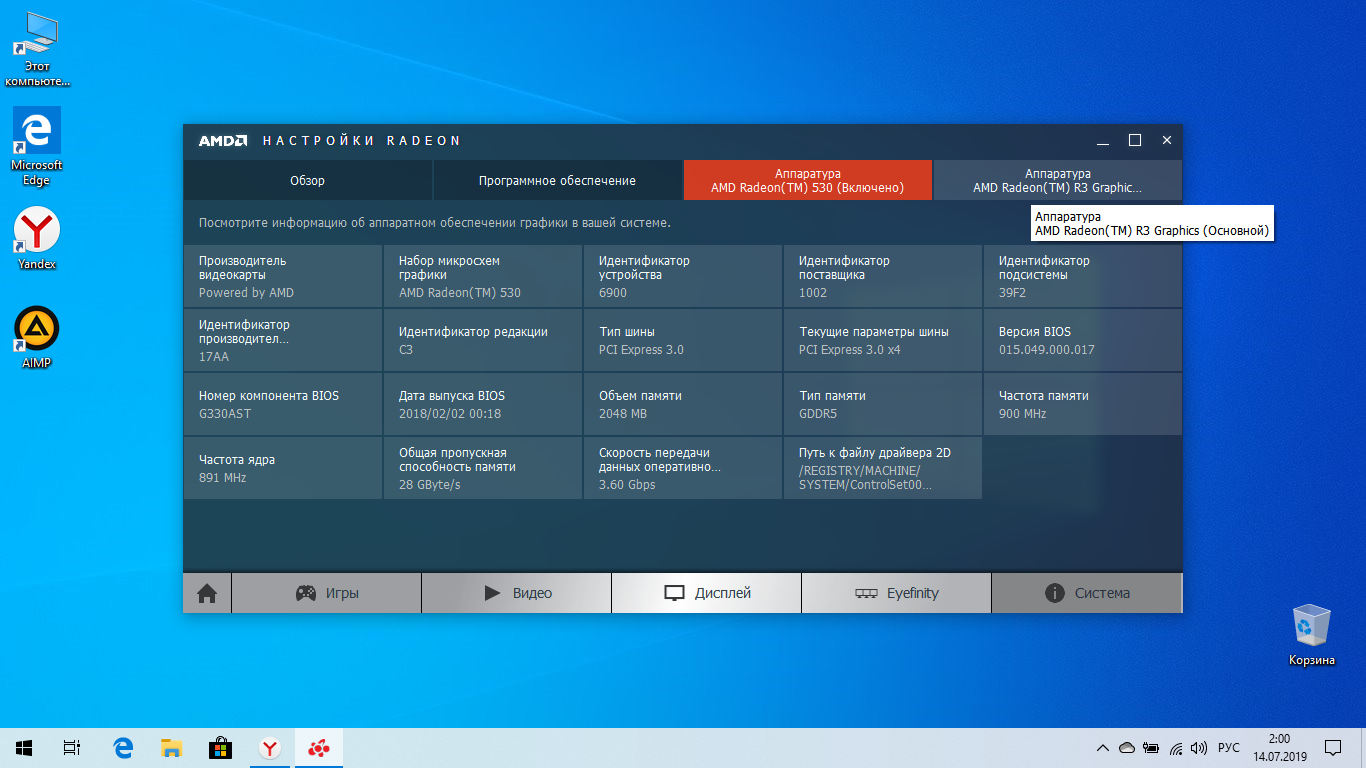This screenshot has height=768, width=1366.
Task: Open the Action Center notifications icon
Action: pyautogui.click(x=1333, y=747)
